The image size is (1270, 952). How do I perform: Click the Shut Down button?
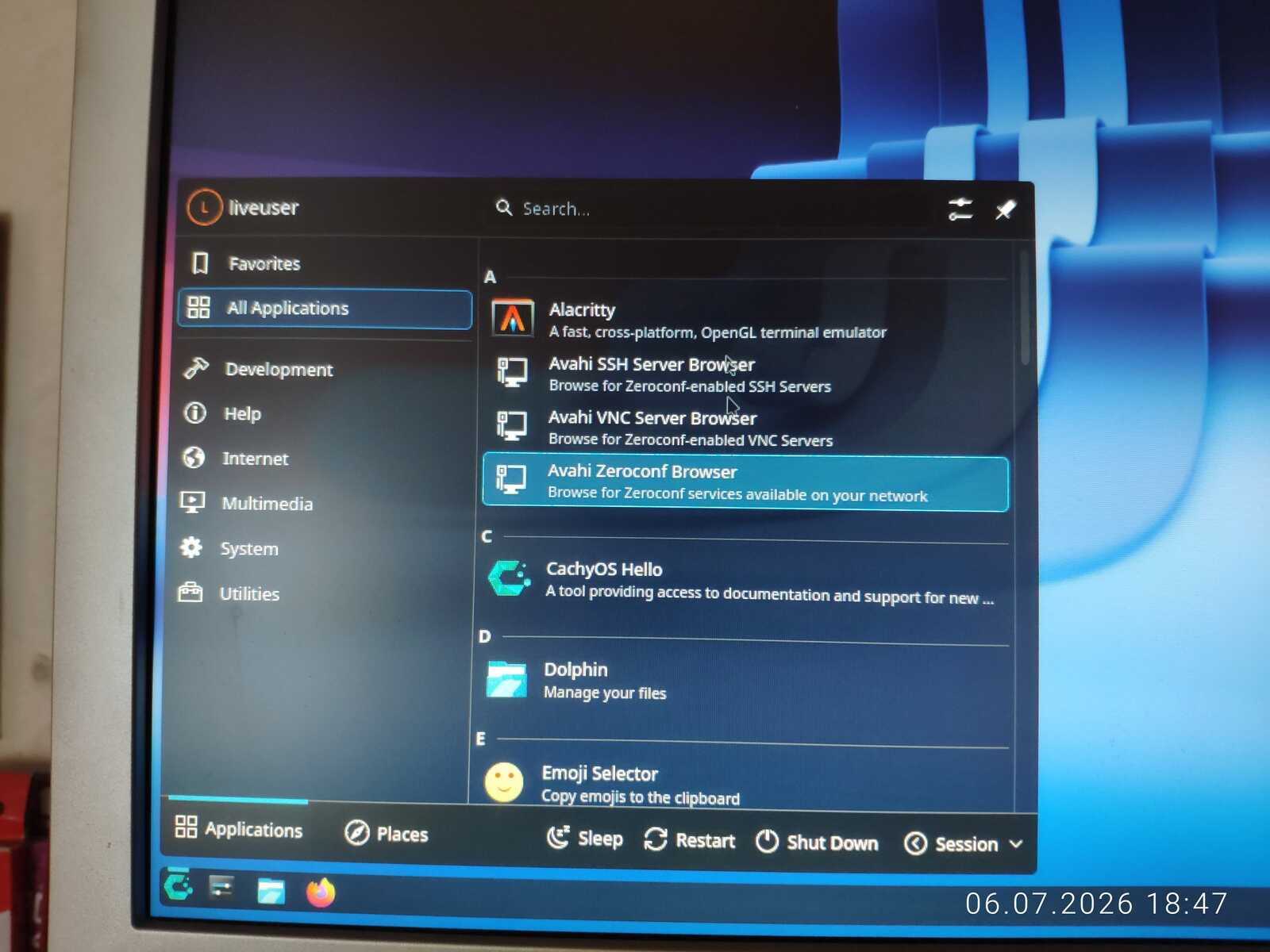(817, 843)
